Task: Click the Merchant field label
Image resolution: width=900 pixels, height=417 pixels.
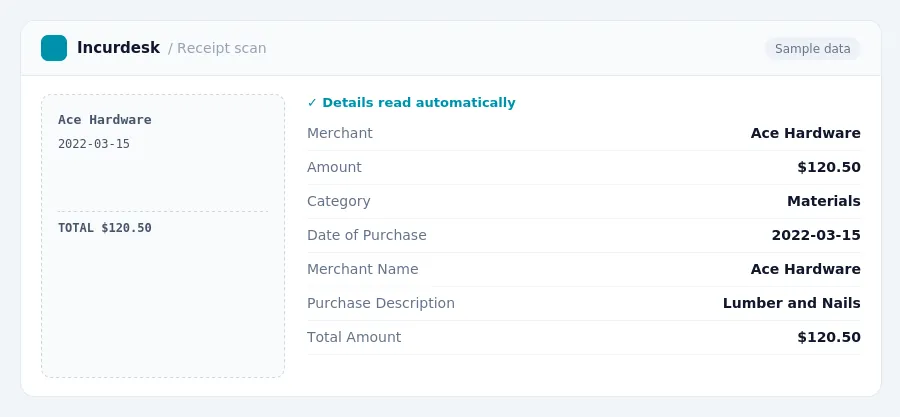Action: click(x=340, y=133)
